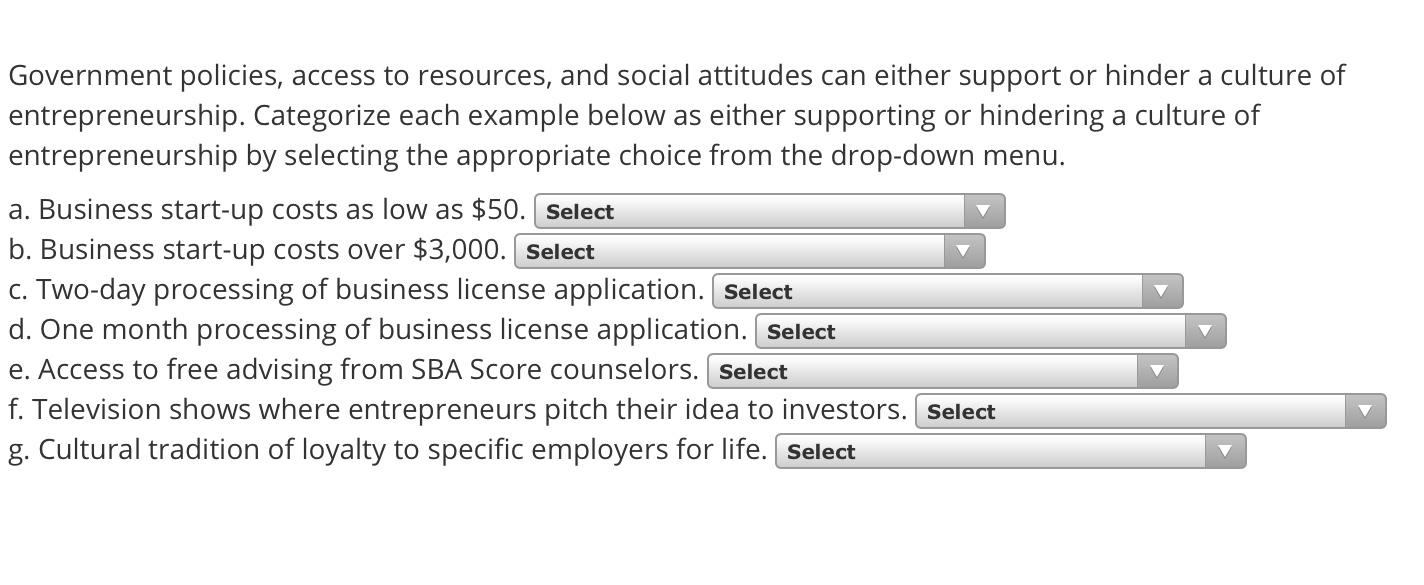
Task: Click the label for item e about free advising
Action: pos(352,369)
